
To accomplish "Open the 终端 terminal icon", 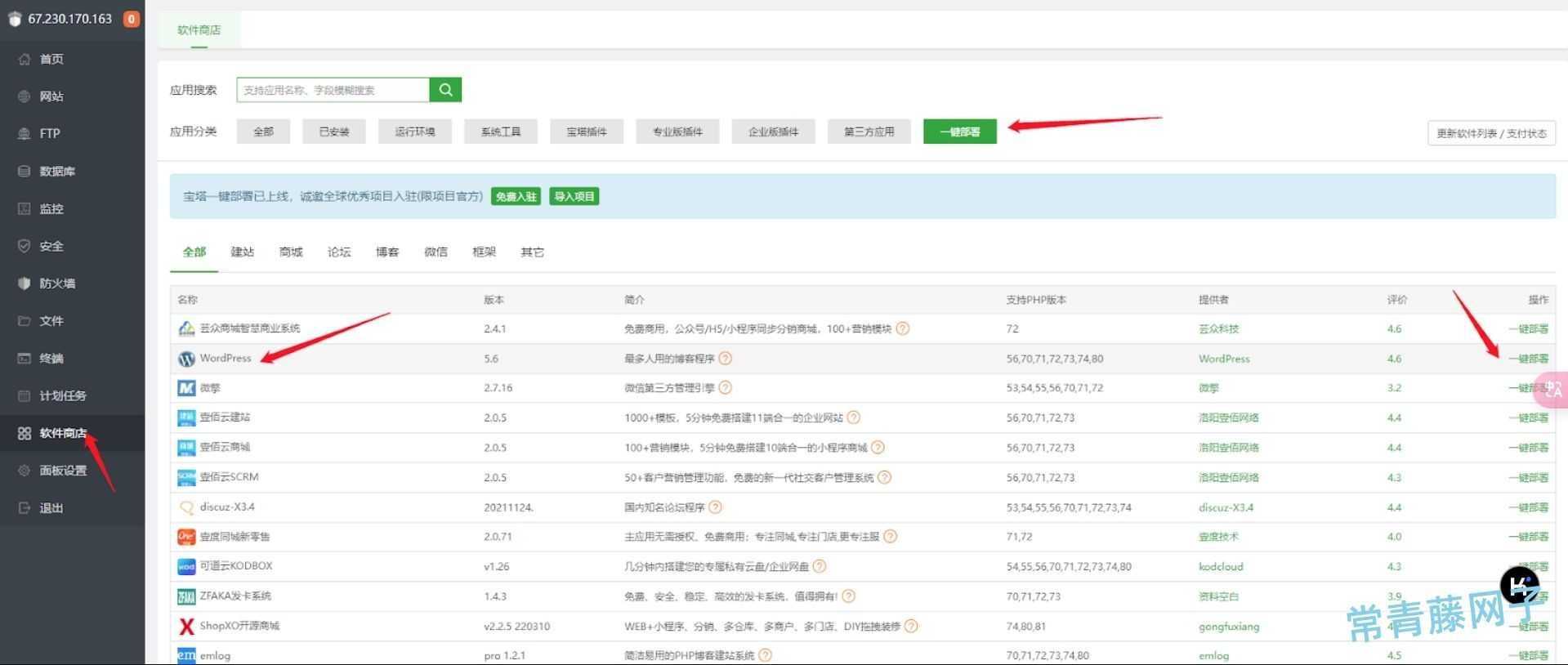I will (25, 358).
